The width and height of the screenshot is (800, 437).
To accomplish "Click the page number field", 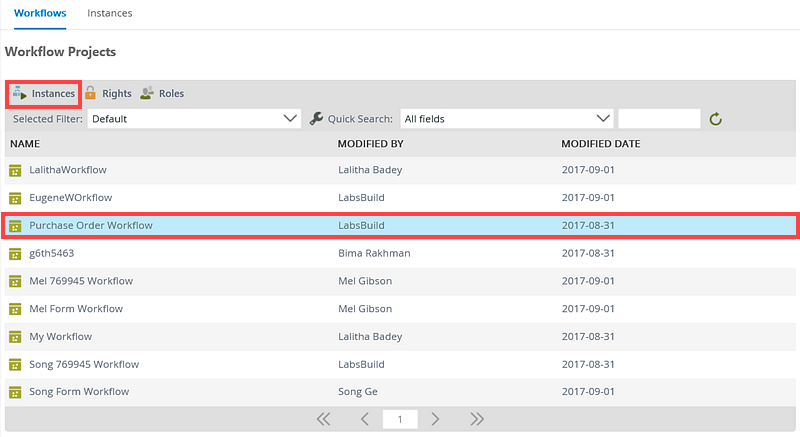I will coord(400,419).
